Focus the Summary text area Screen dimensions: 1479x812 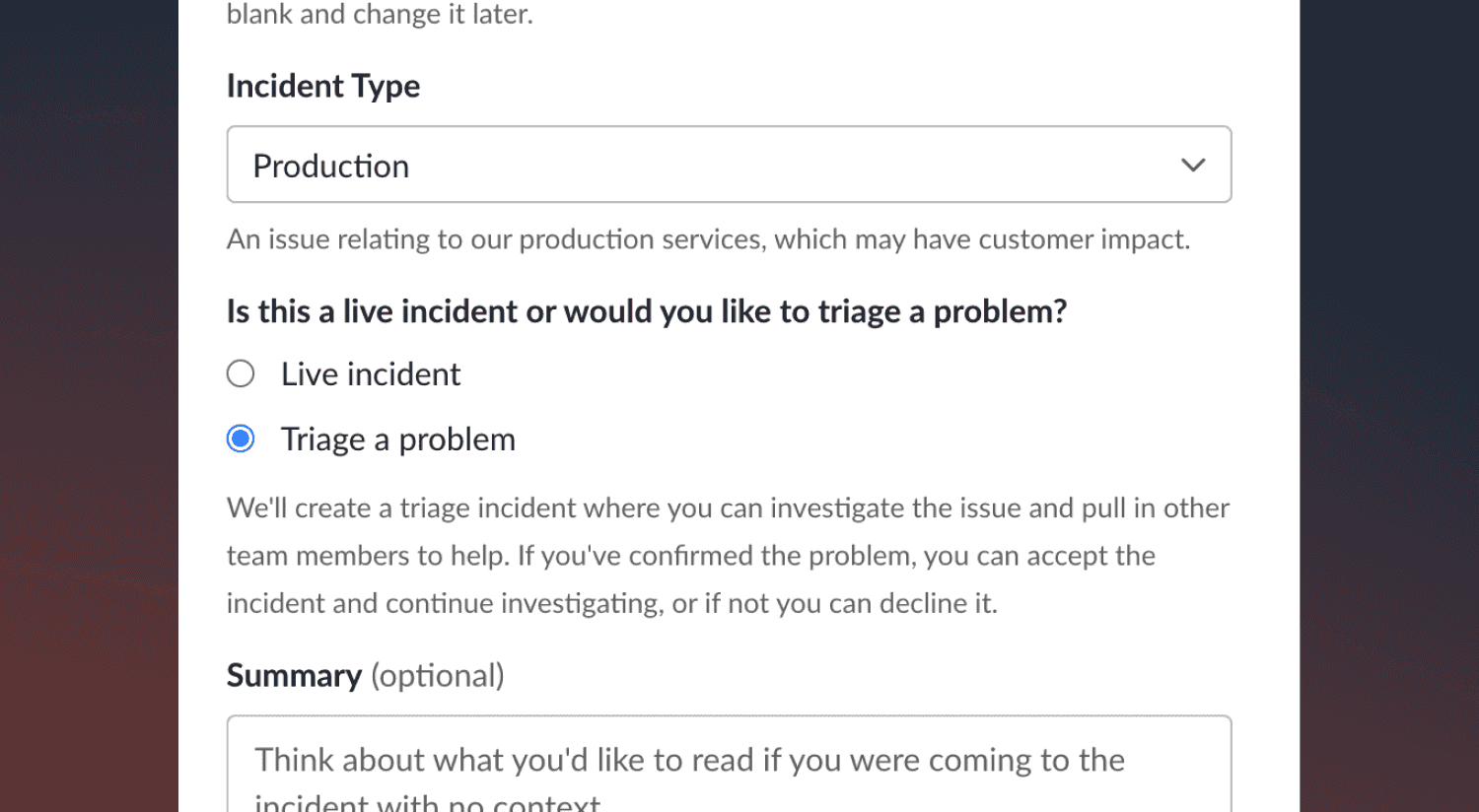pos(729,774)
